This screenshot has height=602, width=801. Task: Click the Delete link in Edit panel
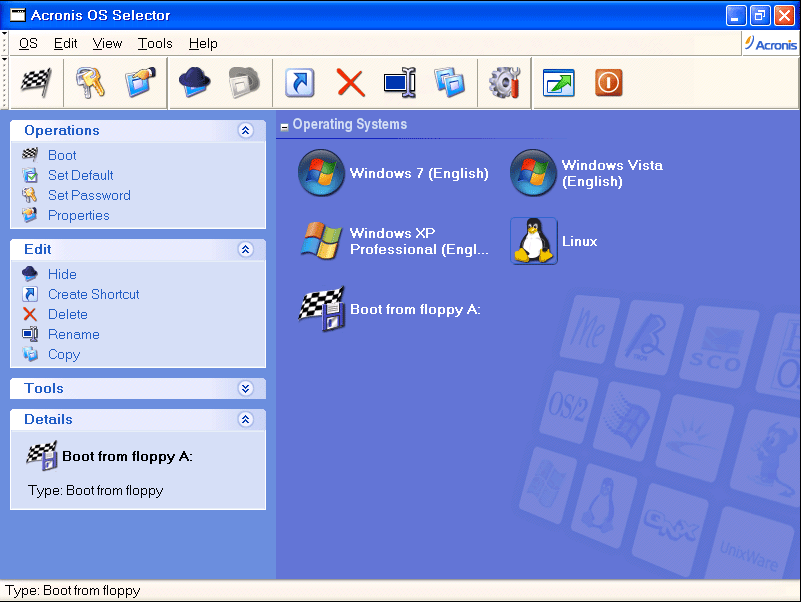(68, 314)
